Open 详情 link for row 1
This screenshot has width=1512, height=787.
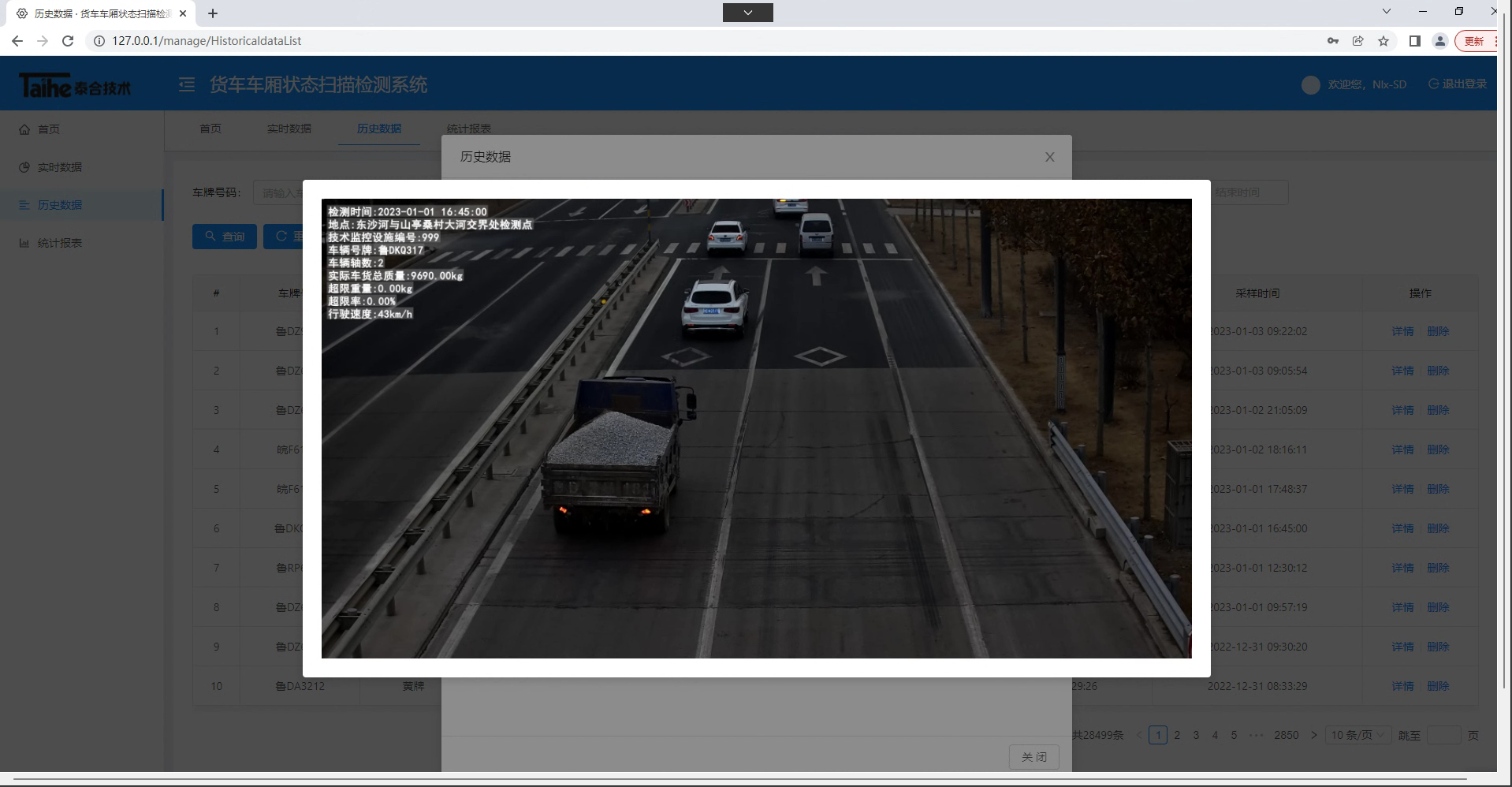[x=1402, y=331]
